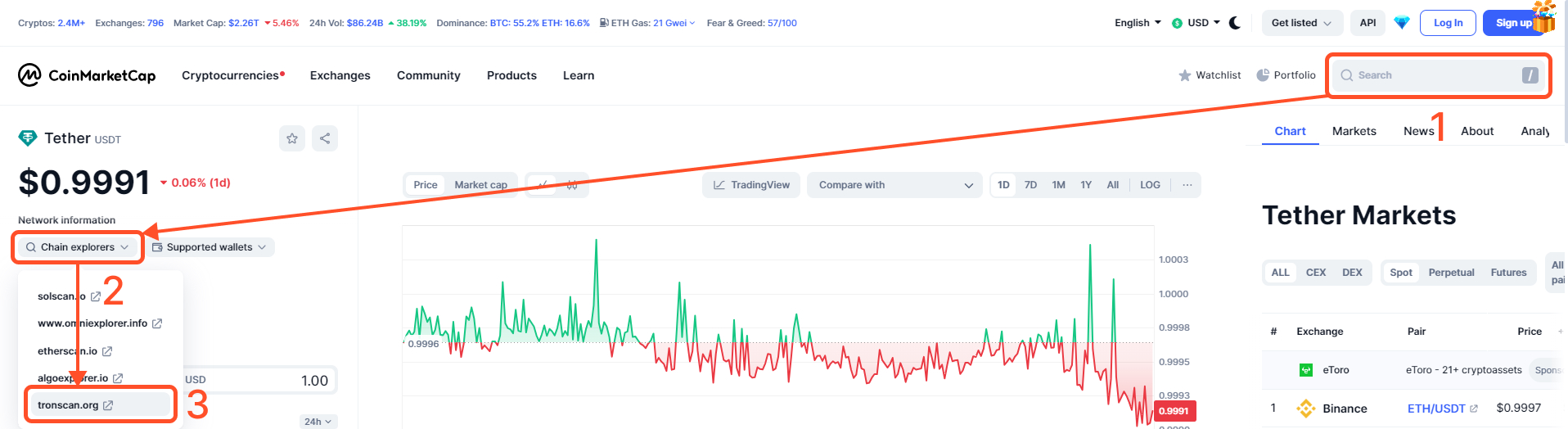Open Community menu

tap(429, 75)
